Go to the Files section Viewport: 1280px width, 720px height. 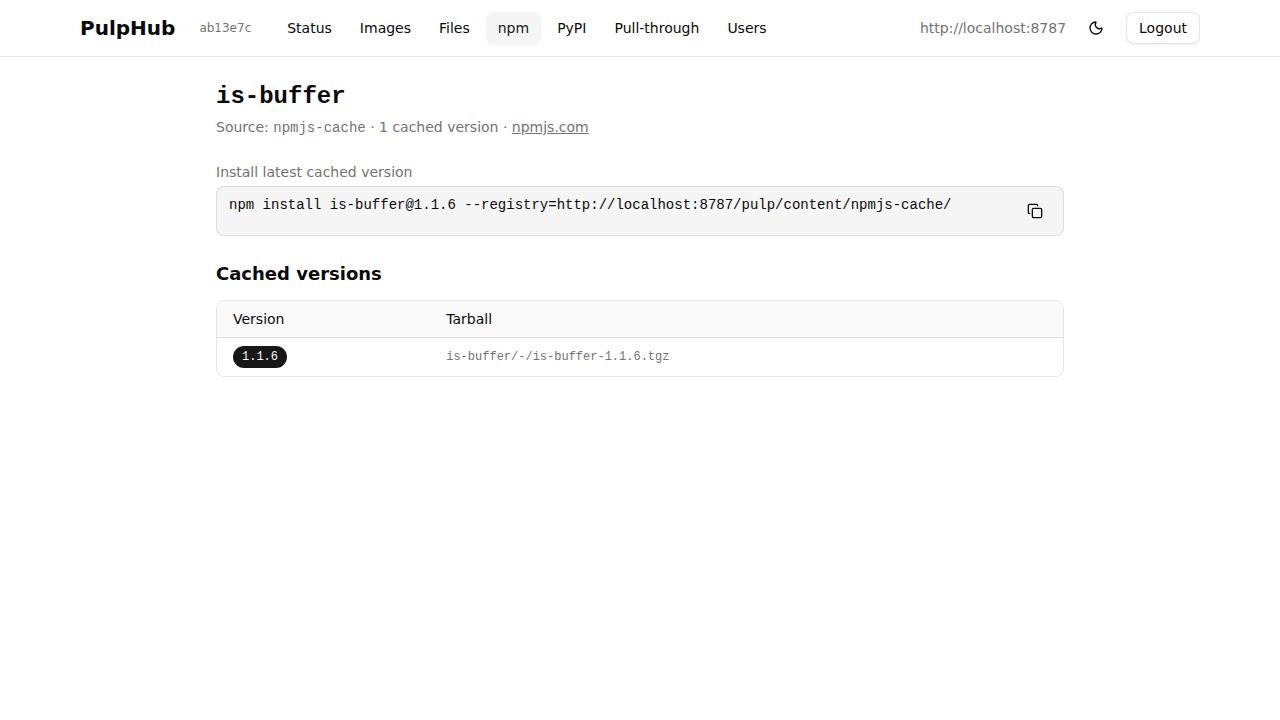point(454,28)
